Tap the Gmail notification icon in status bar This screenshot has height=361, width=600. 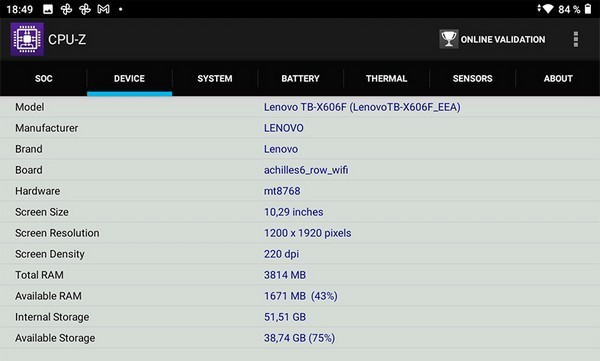click(x=103, y=9)
